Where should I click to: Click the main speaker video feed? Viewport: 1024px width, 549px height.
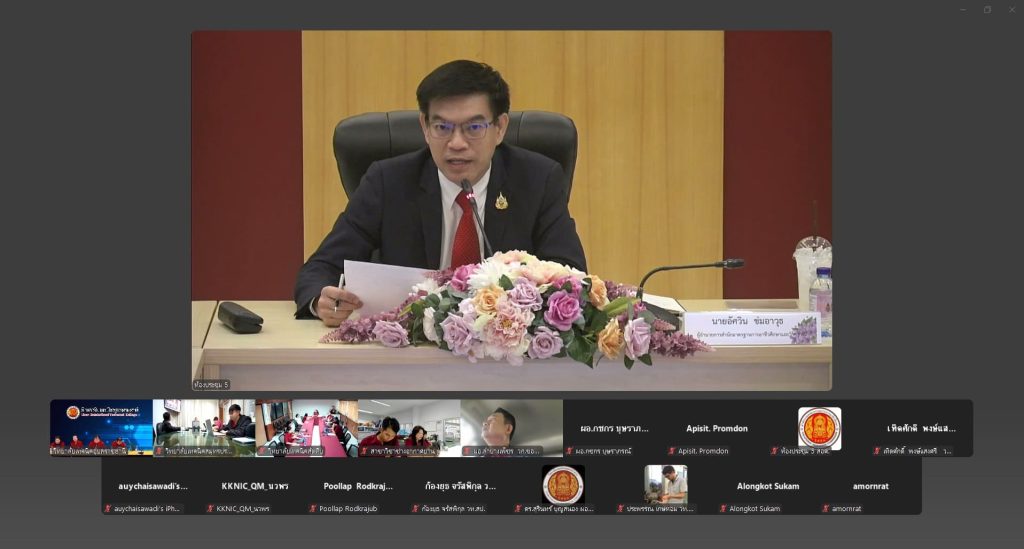511,210
